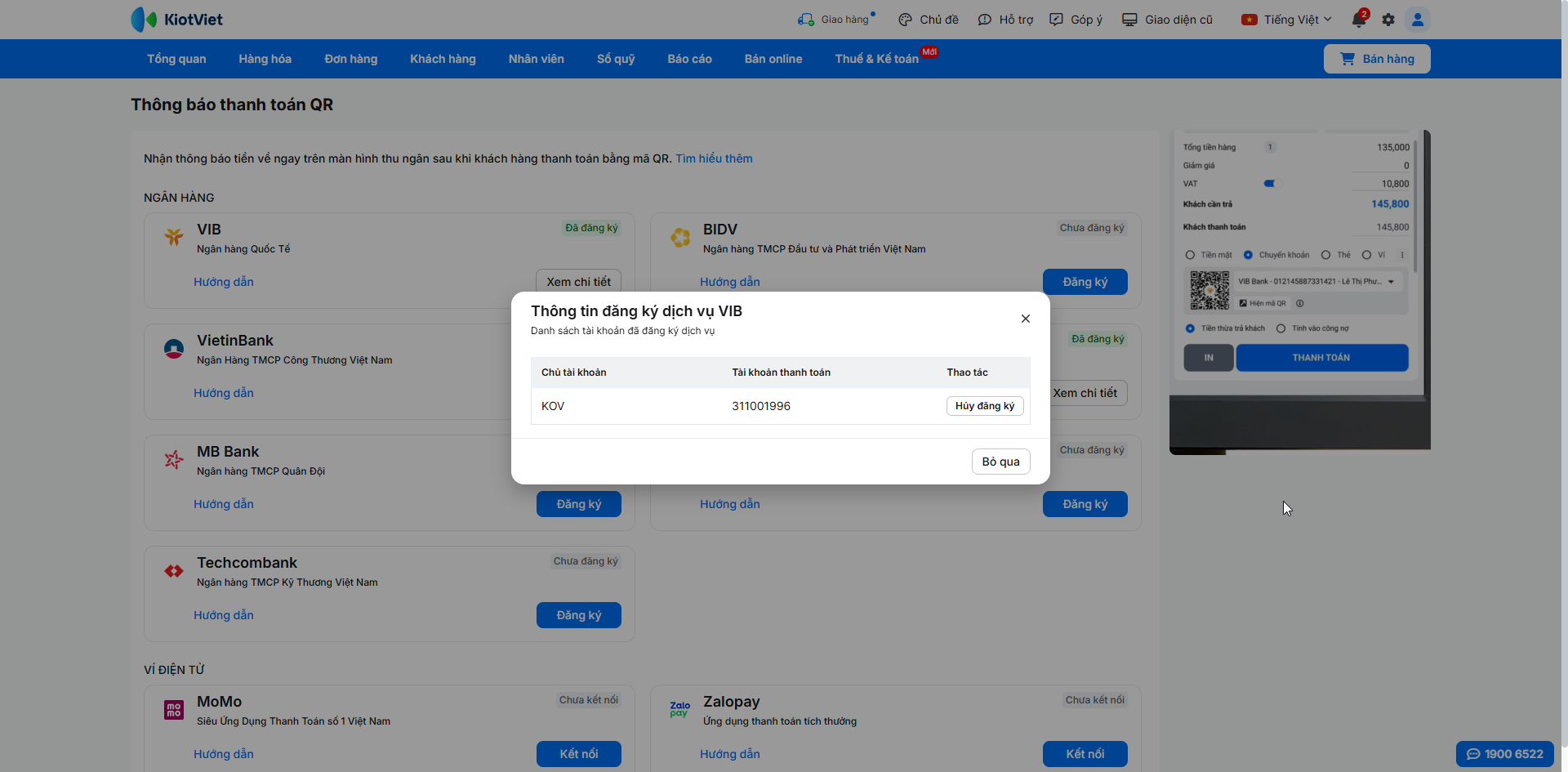This screenshot has width=1568, height=772.
Task: Click the VietinBank logo
Action: pyautogui.click(x=174, y=349)
